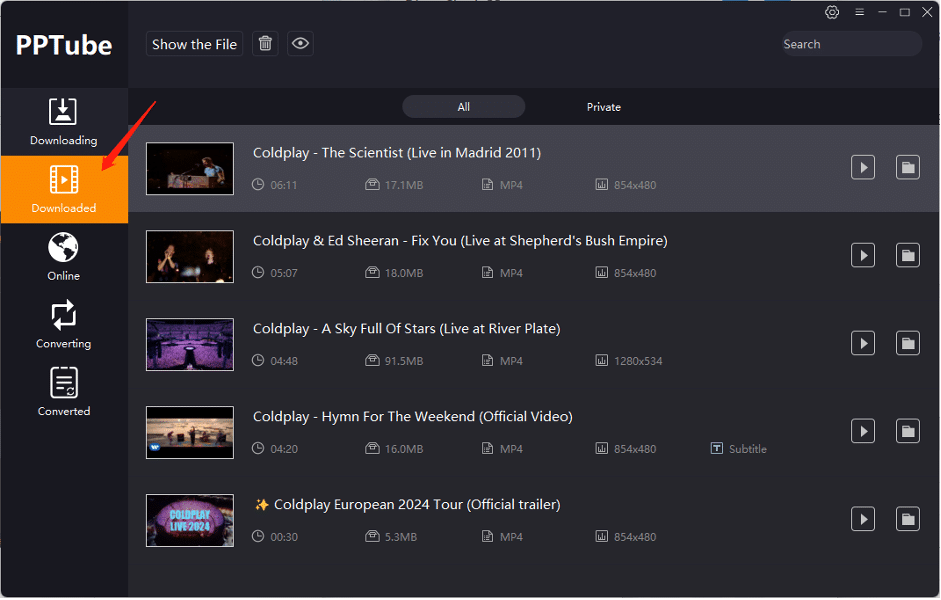
Task: Switch to the Converting section
Action: pyautogui.click(x=63, y=324)
